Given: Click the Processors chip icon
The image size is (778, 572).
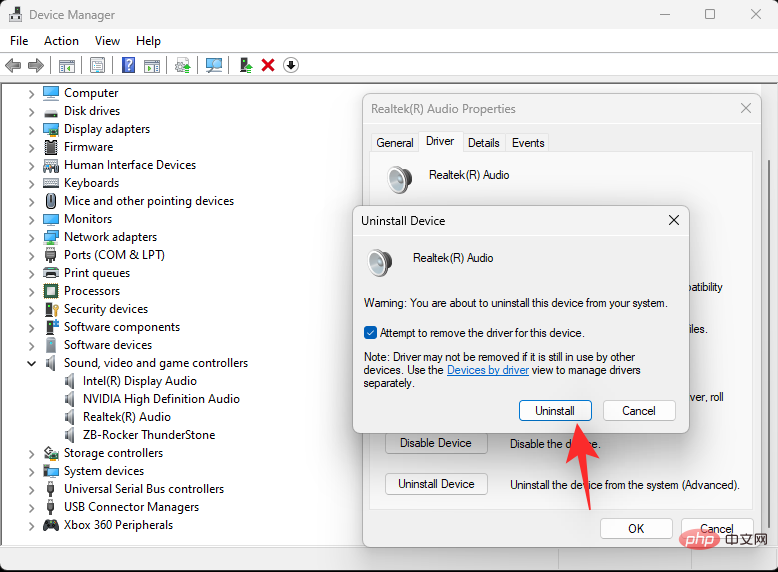Looking at the screenshot, I should (51, 291).
